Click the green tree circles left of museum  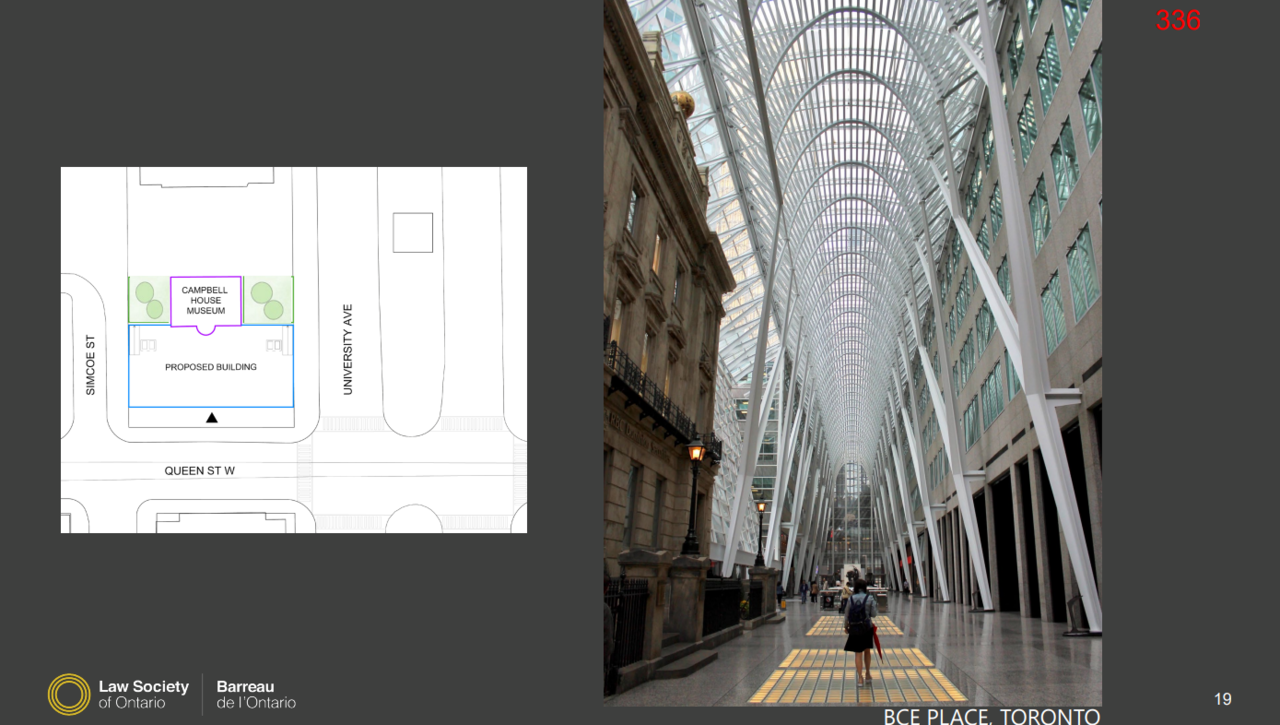[149, 300]
